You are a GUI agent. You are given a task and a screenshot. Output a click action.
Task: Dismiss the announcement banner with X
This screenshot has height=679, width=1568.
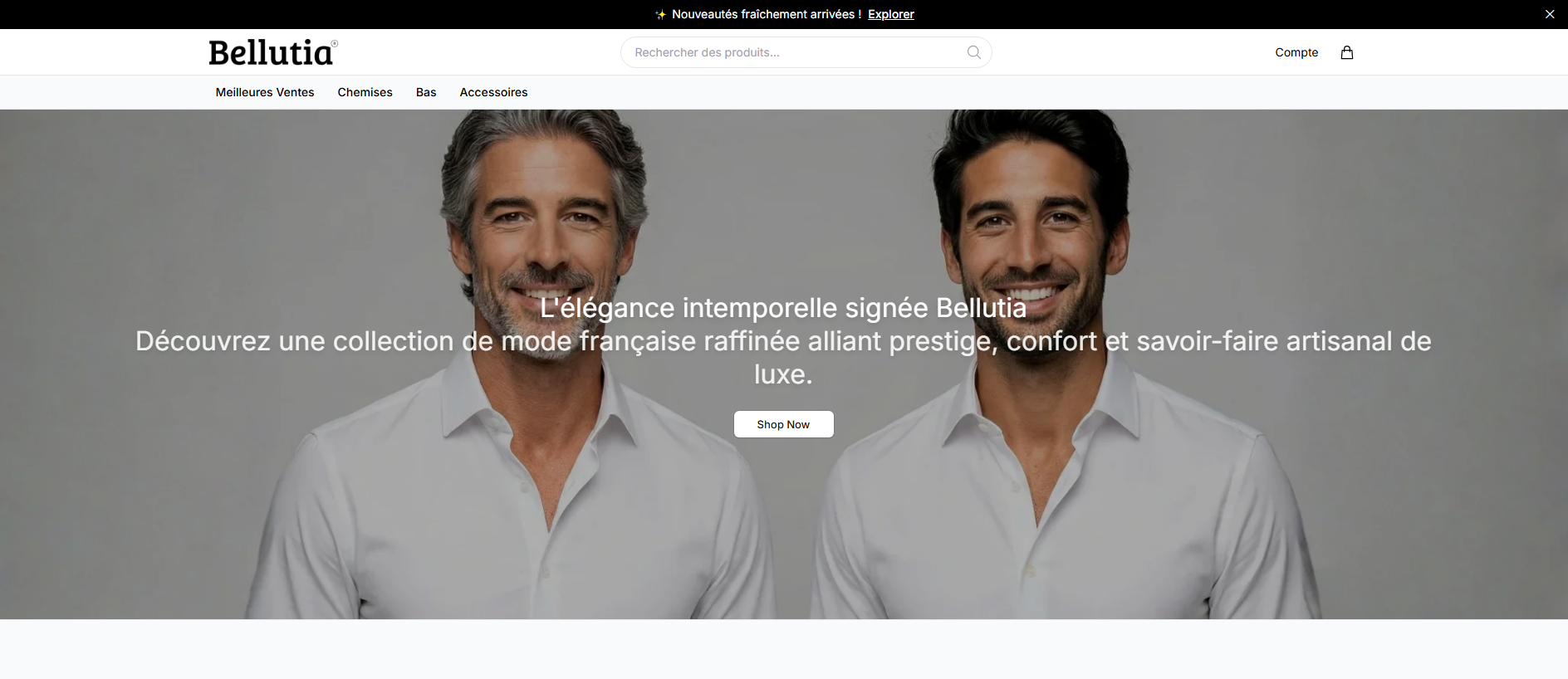pos(1549,14)
